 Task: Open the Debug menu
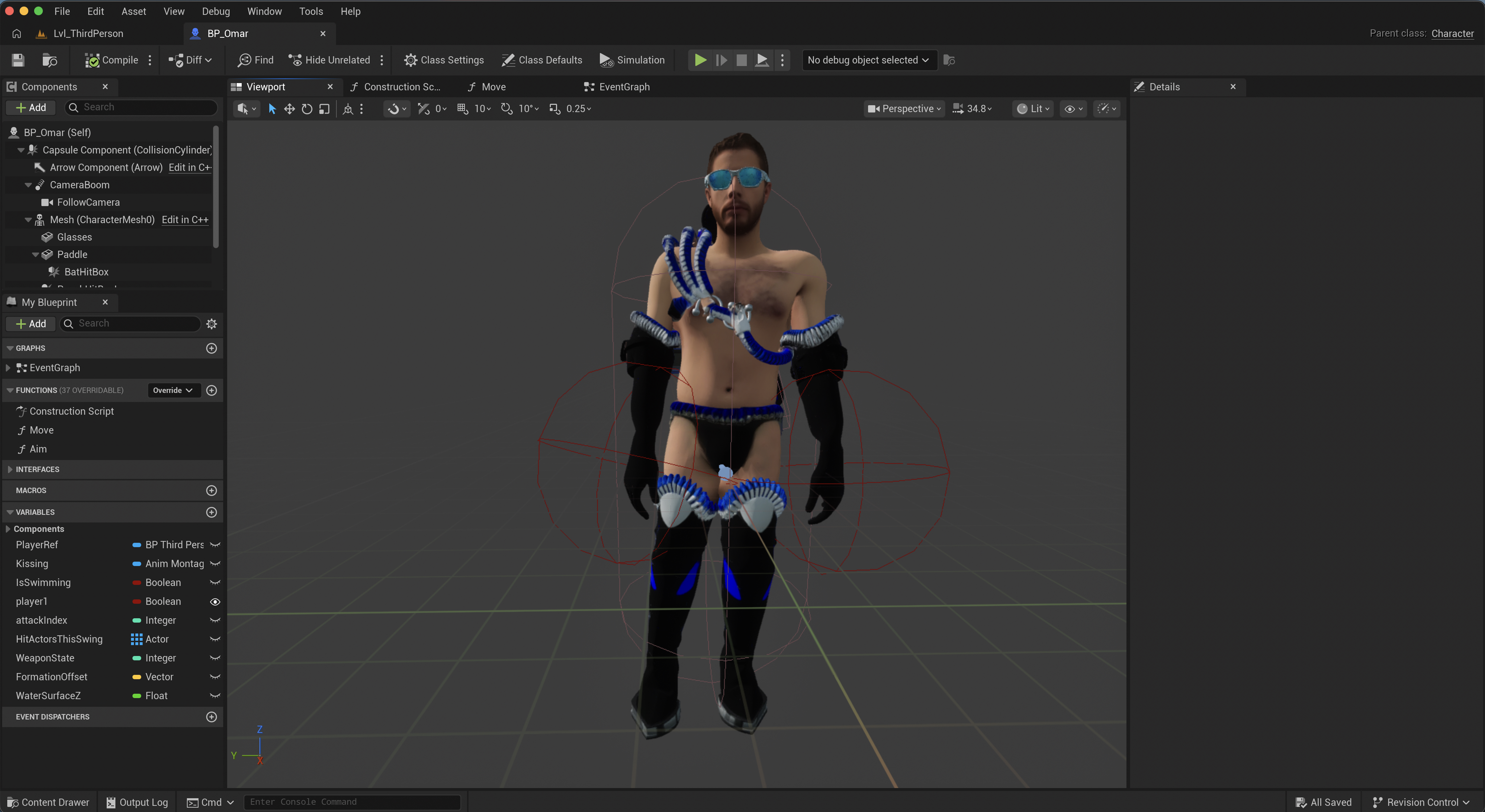tap(216, 11)
